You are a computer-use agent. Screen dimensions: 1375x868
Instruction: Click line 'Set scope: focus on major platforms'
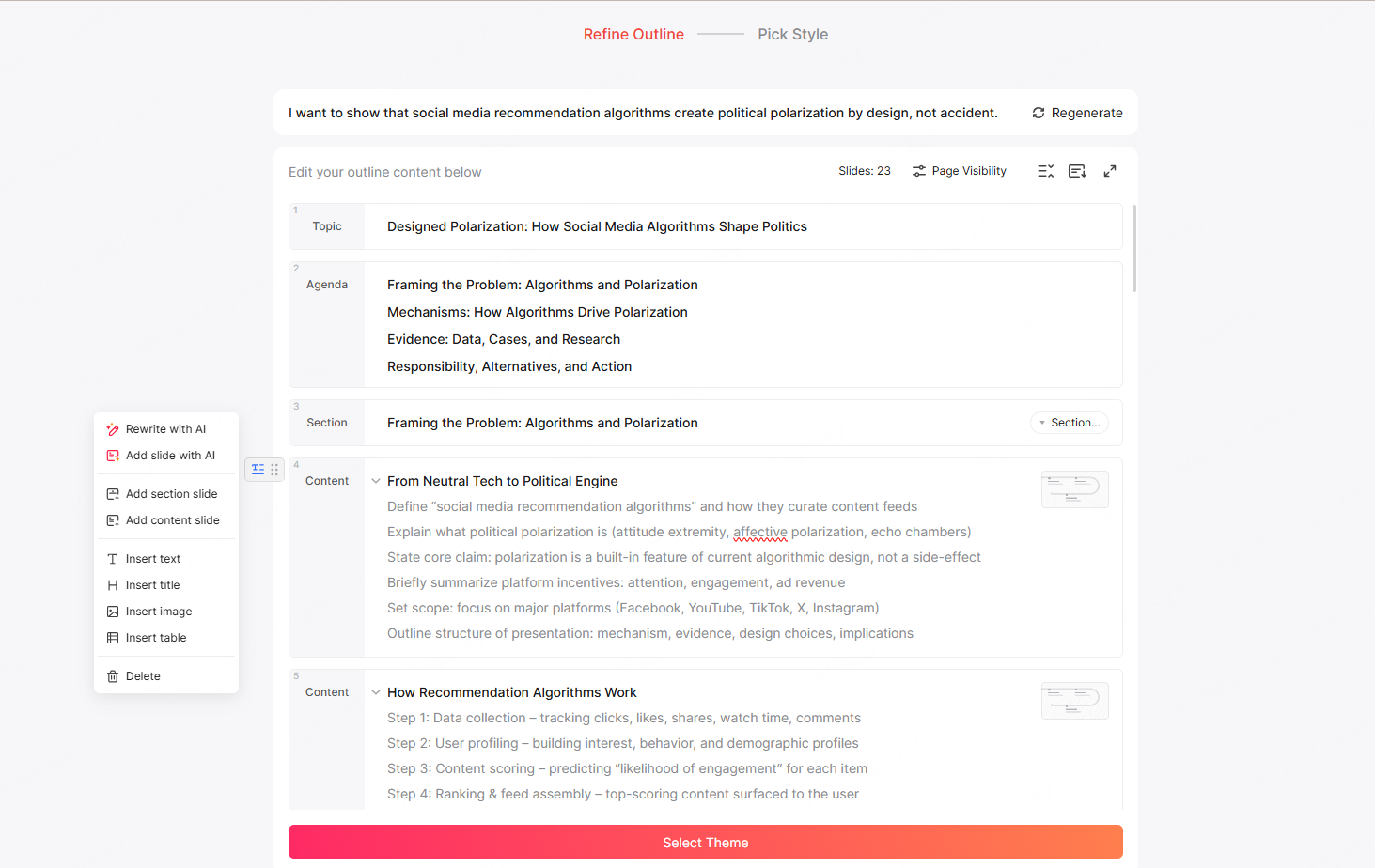[x=633, y=608]
